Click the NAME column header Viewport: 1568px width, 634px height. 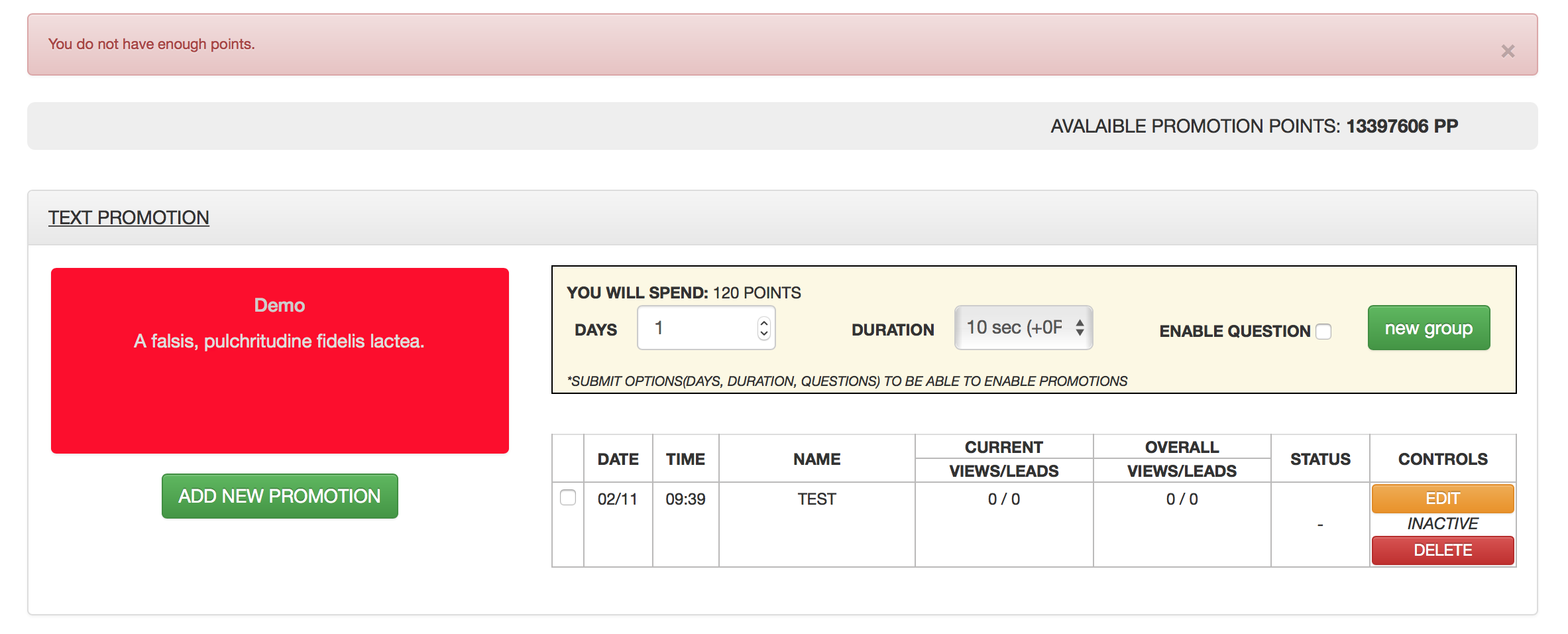coord(816,459)
